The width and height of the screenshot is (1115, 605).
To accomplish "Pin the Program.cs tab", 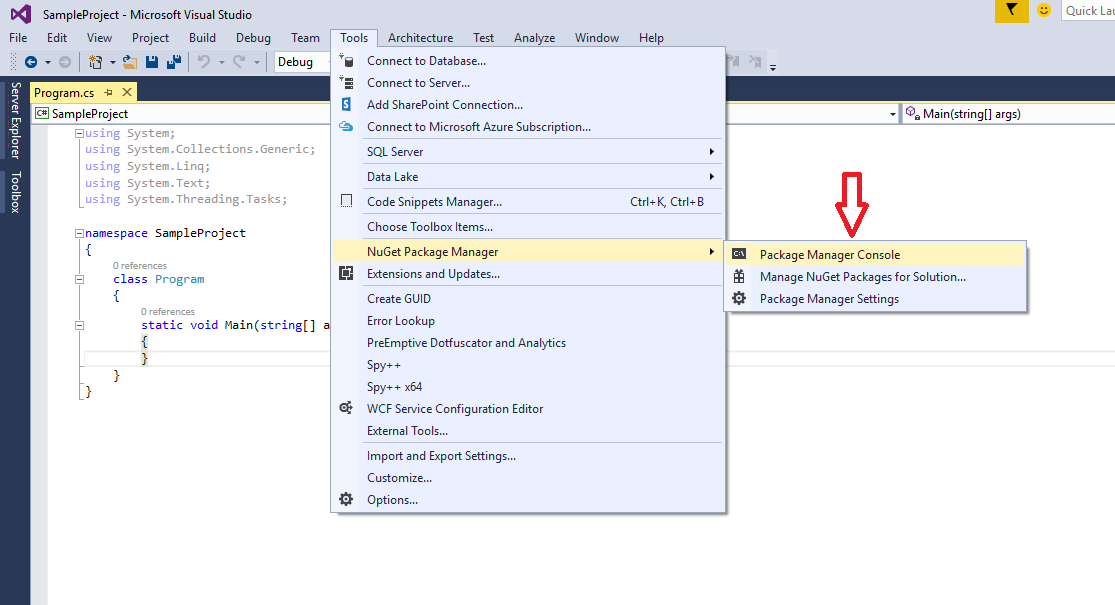I will pyautogui.click(x=108, y=92).
